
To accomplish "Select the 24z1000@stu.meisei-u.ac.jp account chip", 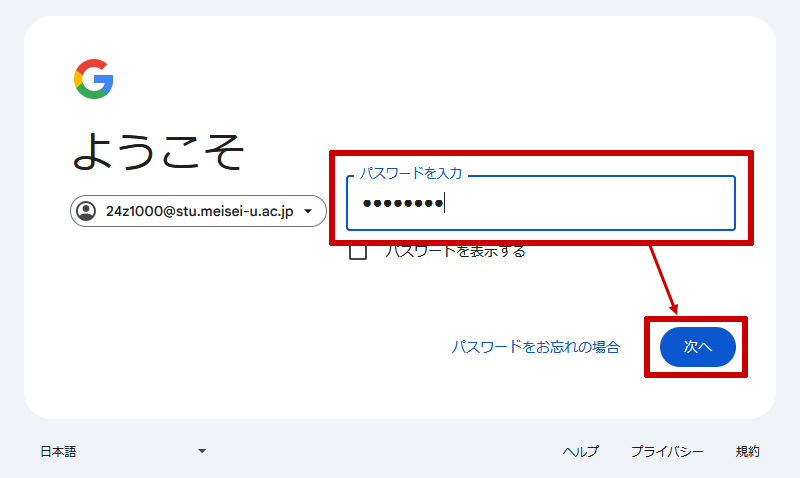I will pos(198,211).
